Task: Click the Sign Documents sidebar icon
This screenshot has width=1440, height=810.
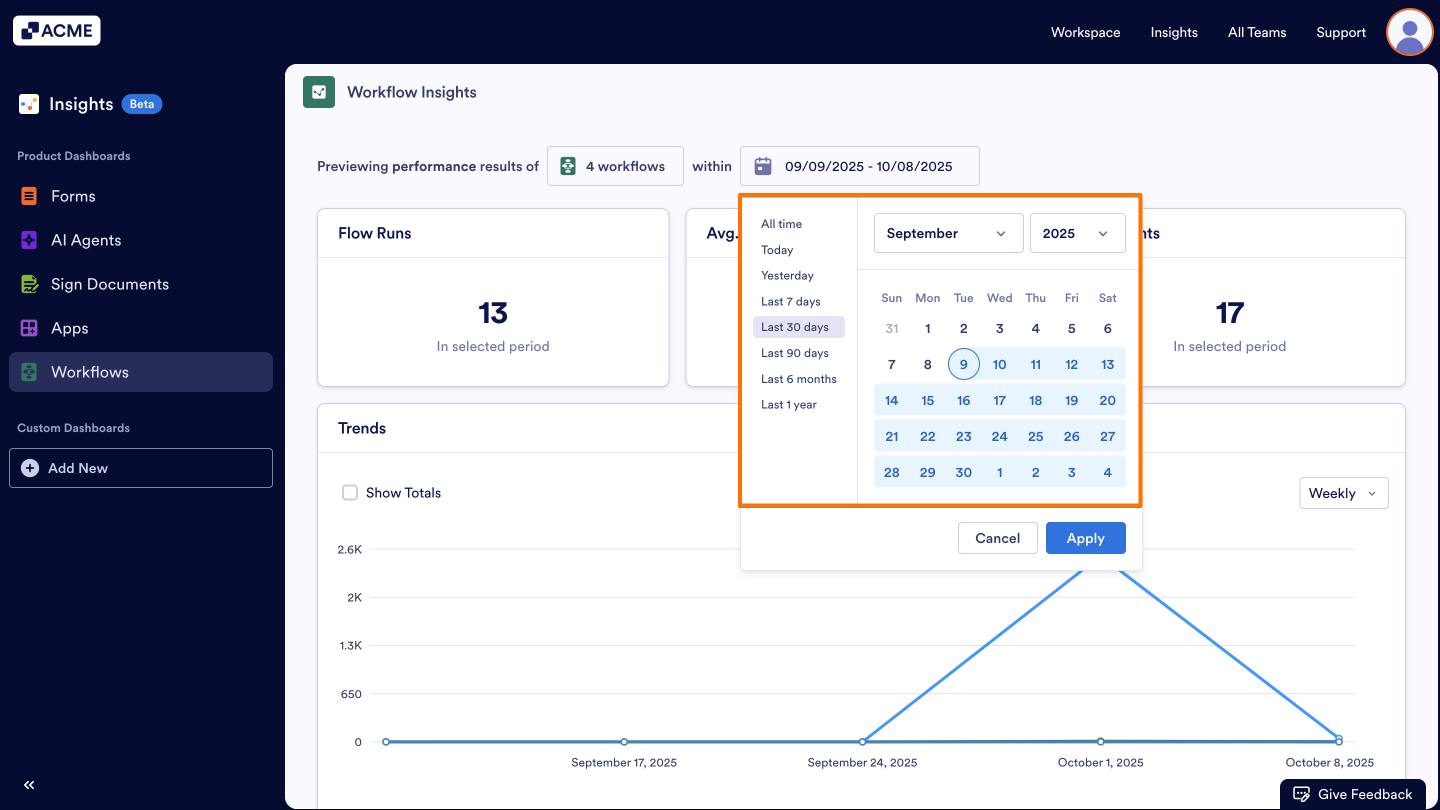Action: [x=29, y=284]
